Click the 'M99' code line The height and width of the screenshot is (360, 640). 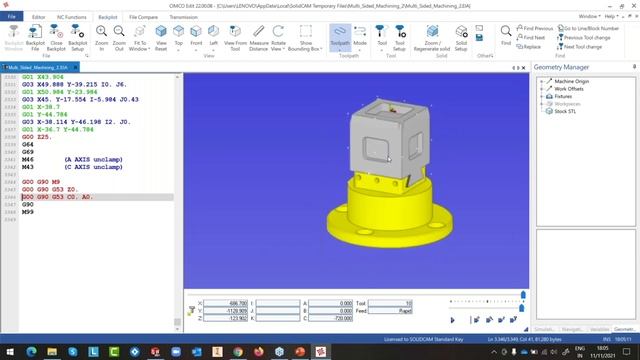pyautogui.click(x=28, y=212)
